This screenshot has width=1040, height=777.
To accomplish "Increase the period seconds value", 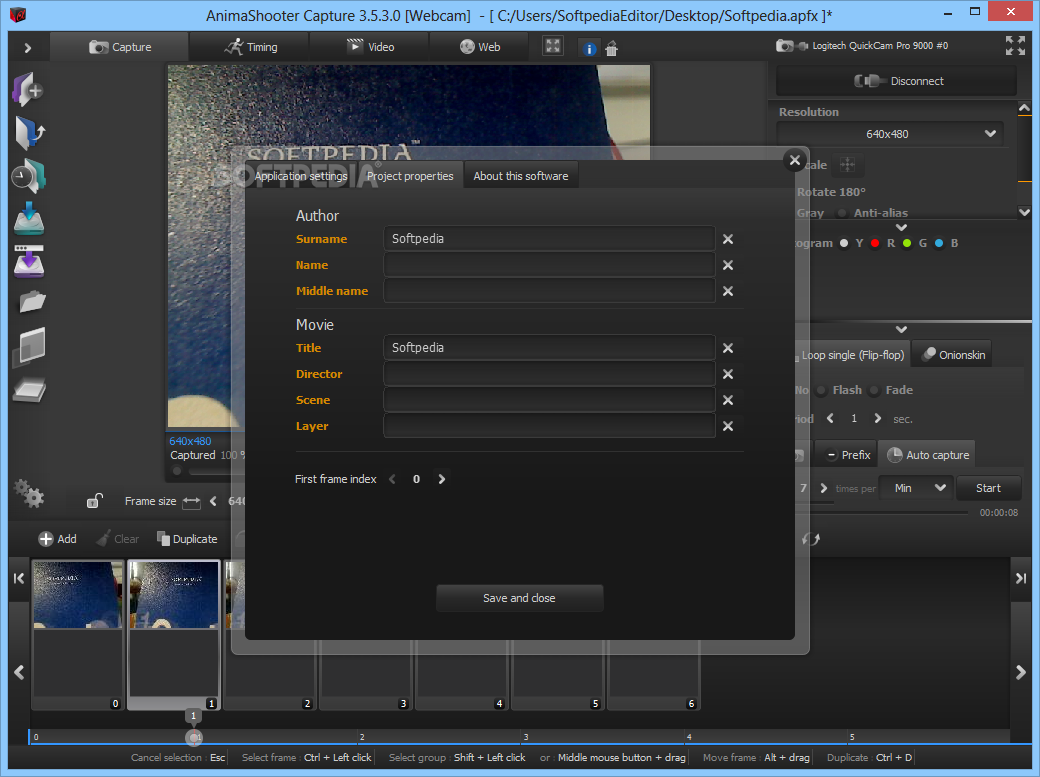I will tap(878, 418).
